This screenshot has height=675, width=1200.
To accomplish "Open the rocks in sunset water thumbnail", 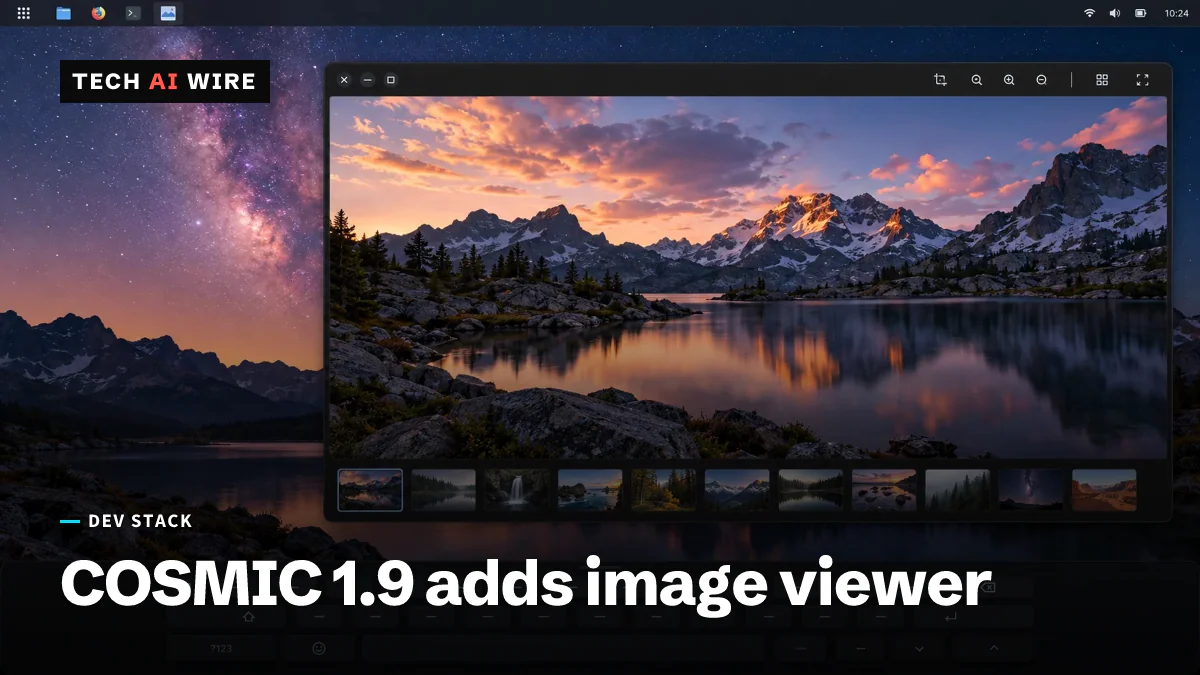I will [x=884, y=490].
